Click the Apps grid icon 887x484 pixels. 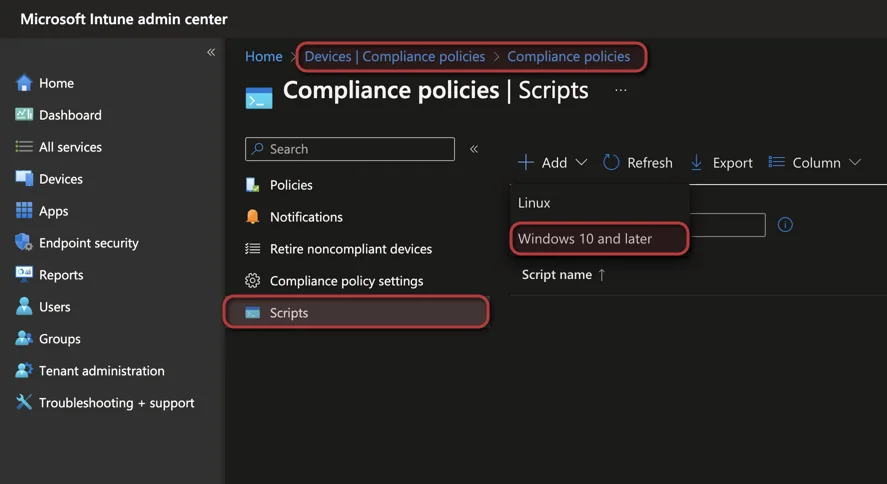pyautogui.click(x=24, y=210)
